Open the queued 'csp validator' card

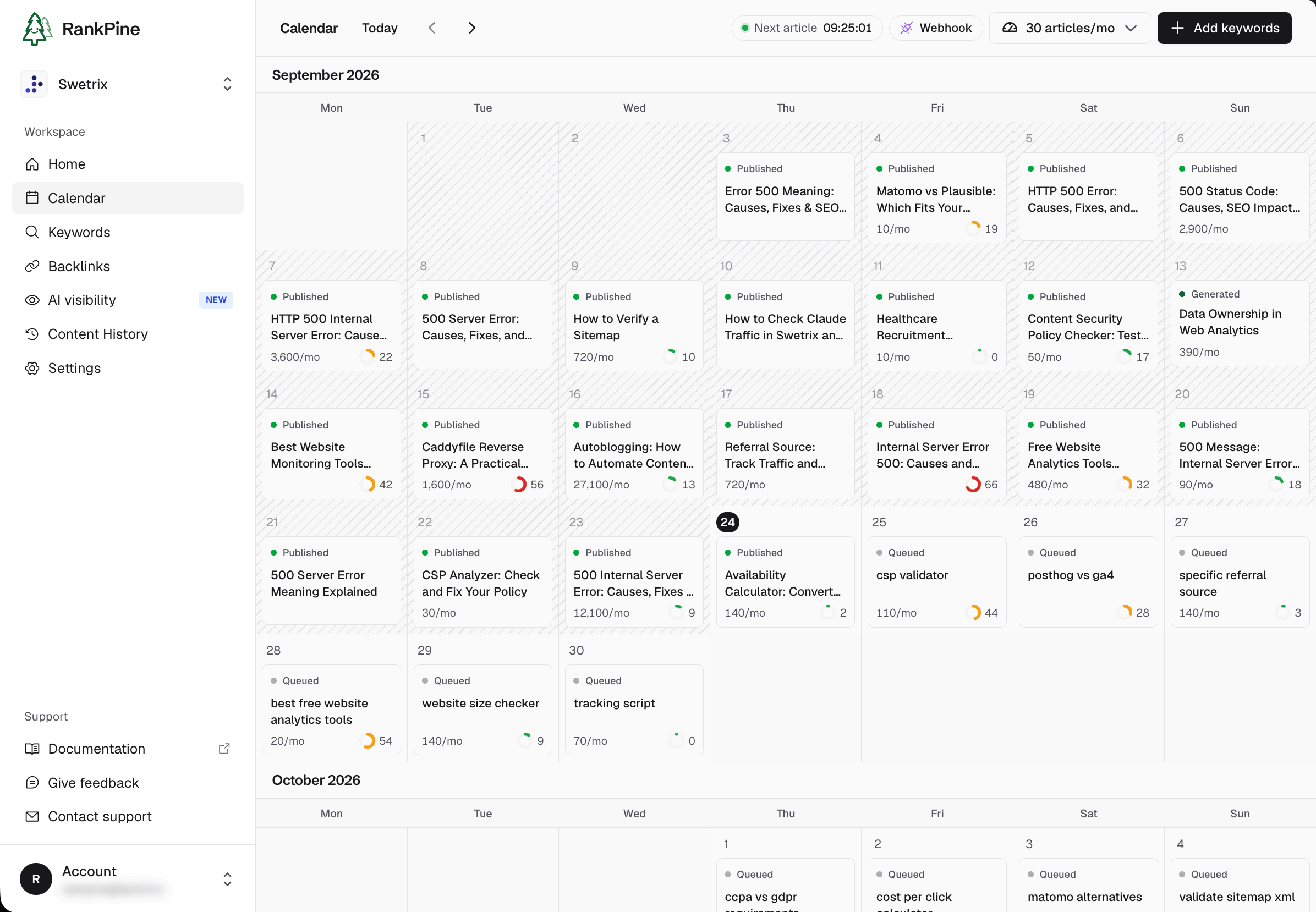(937, 582)
